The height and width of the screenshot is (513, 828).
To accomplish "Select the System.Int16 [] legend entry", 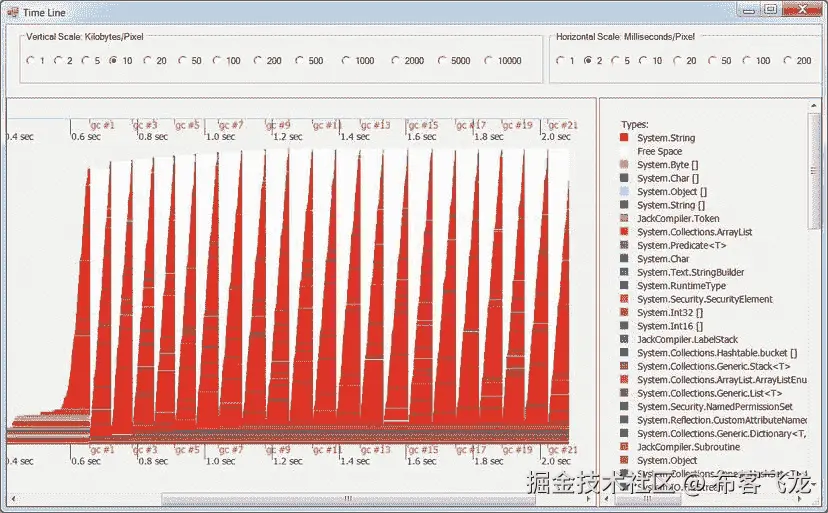I will 670,326.
